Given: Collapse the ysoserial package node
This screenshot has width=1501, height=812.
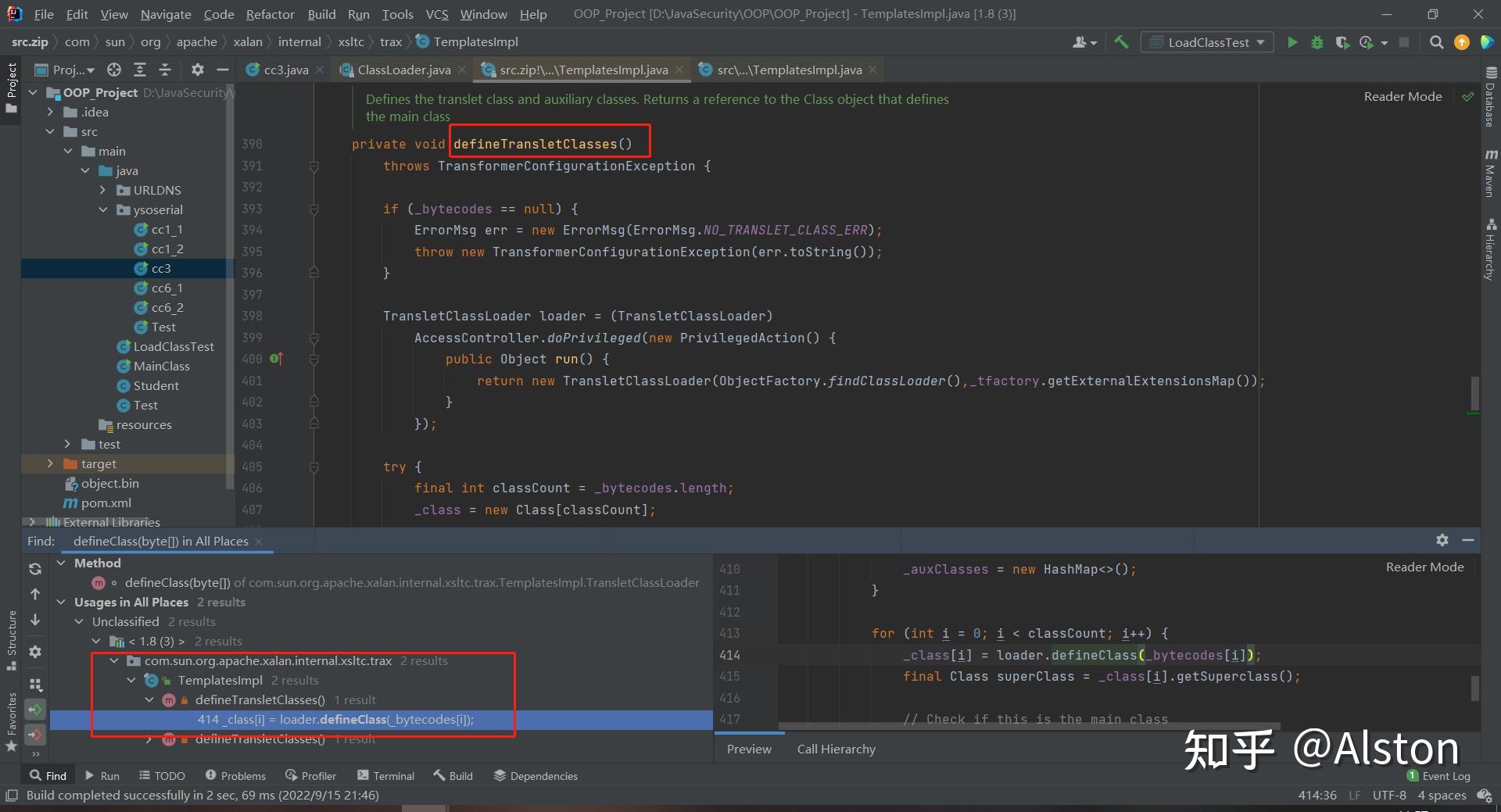Looking at the screenshot, I should (x=102, y=209).
